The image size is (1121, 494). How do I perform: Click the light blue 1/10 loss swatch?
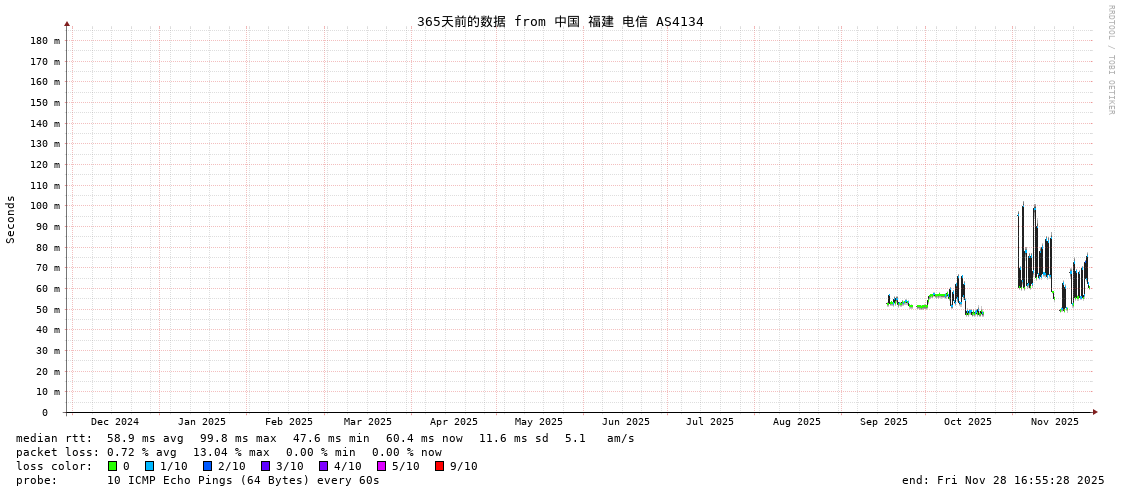pyautogui.click(x=150, y=466)
